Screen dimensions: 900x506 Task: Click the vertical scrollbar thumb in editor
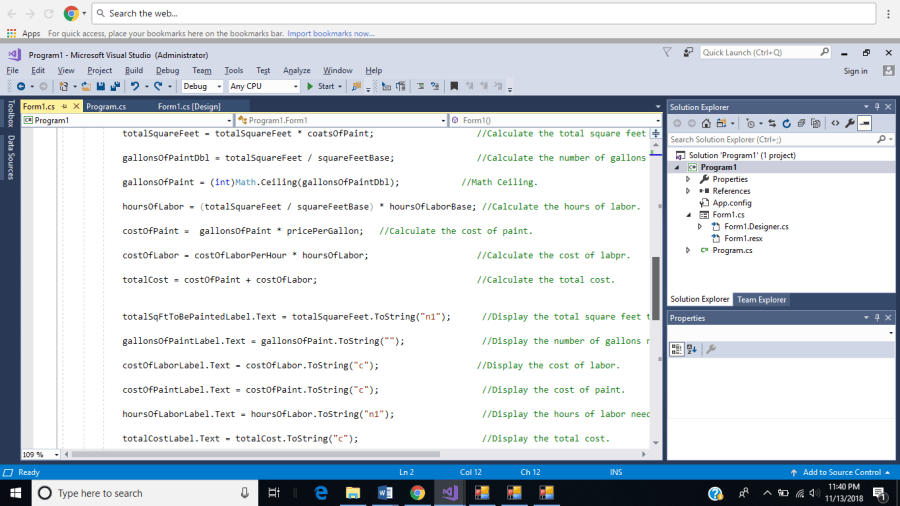coord(655,289)
